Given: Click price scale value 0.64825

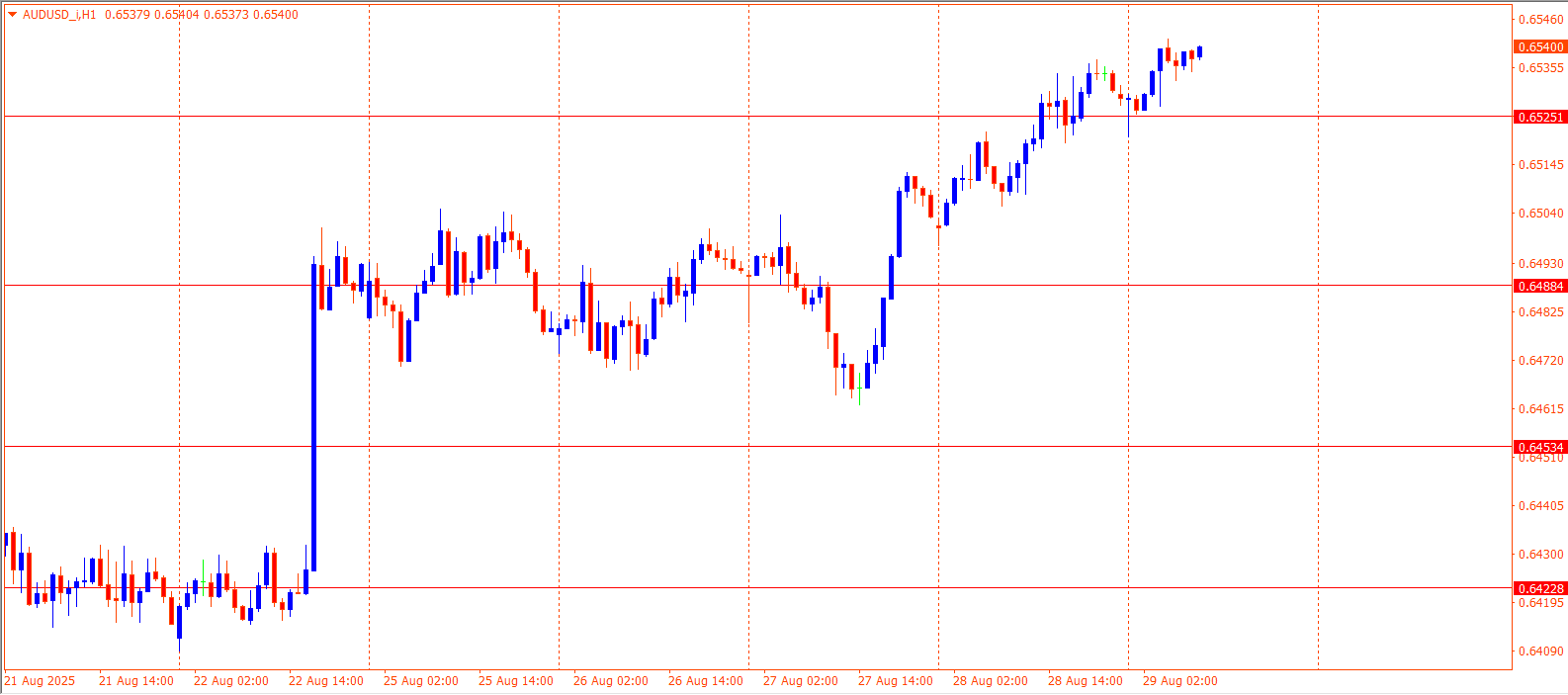Looking at the screenshot, I should [1541, 312].
